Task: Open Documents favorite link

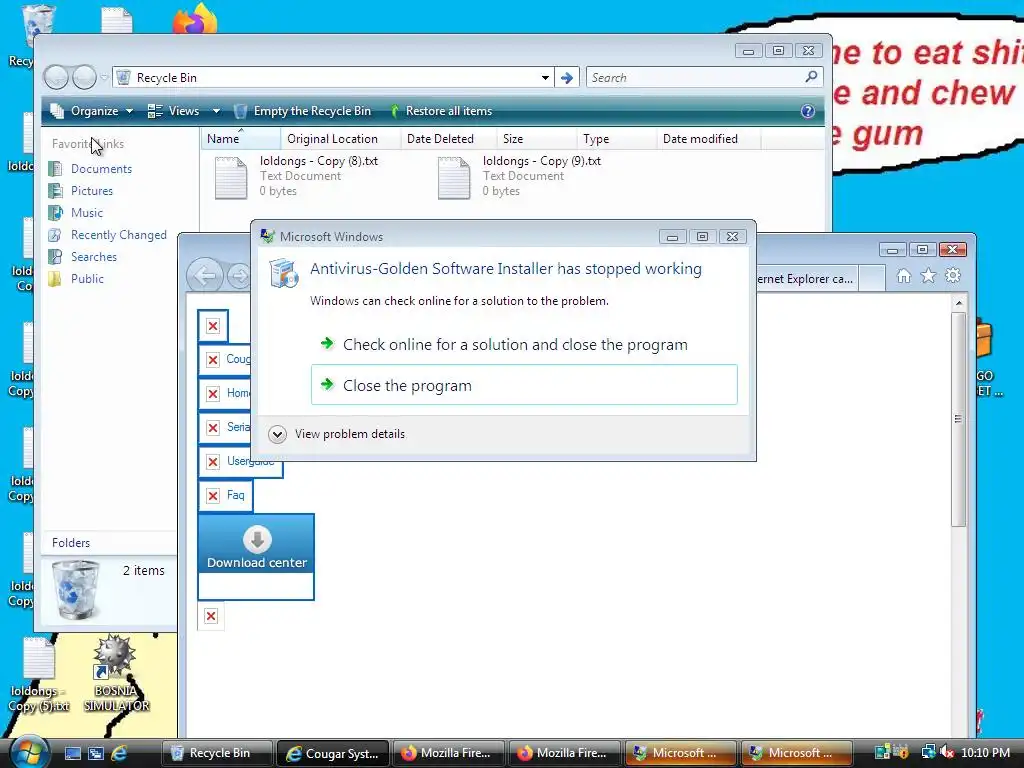Action: click(90, 168)
